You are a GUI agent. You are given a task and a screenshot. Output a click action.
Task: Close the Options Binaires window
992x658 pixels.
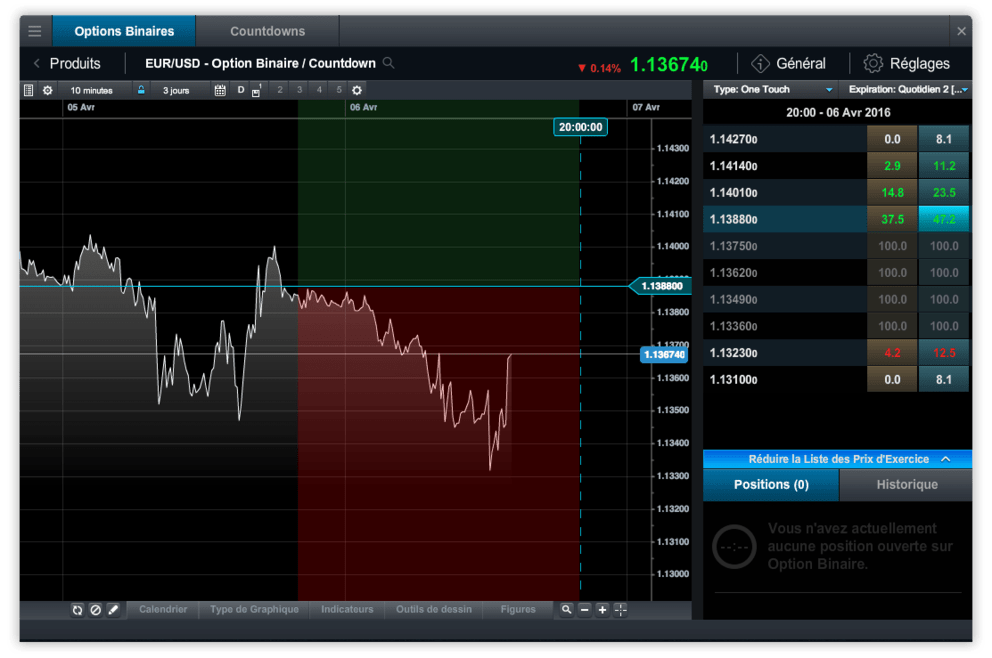coord(961,31)
